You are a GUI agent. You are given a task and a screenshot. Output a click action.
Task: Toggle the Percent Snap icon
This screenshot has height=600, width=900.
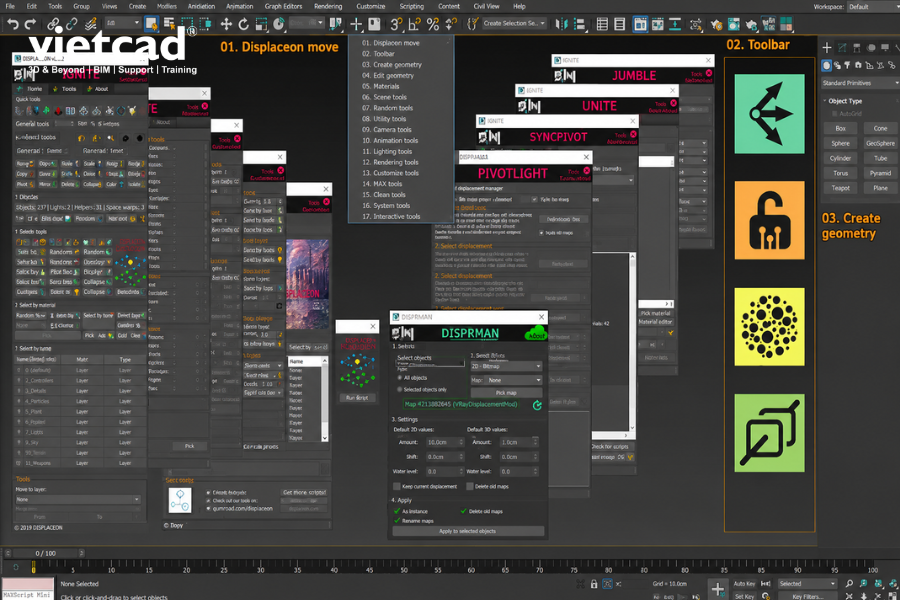click(433, 24)
